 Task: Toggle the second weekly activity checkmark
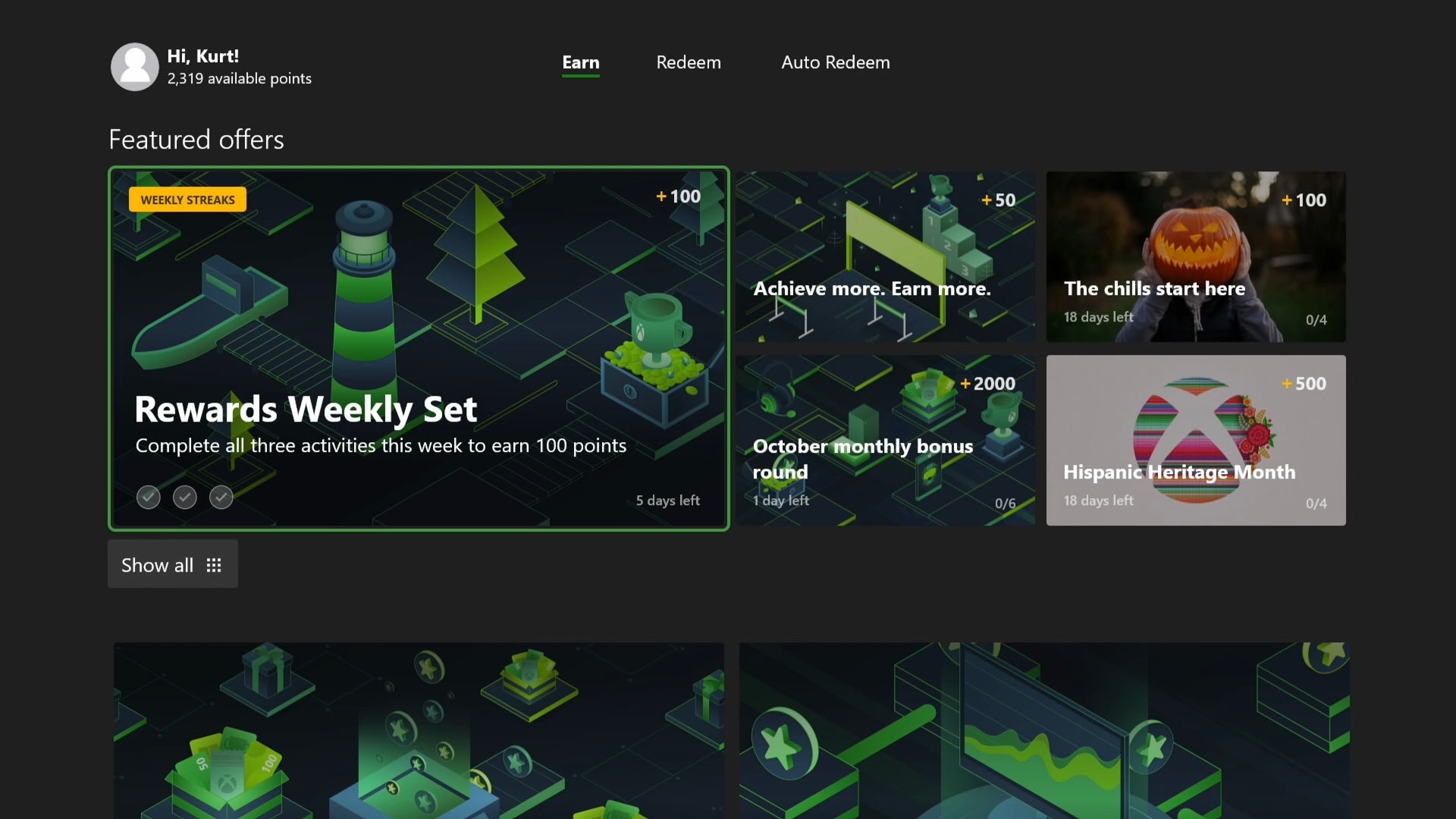coord(185,497)
